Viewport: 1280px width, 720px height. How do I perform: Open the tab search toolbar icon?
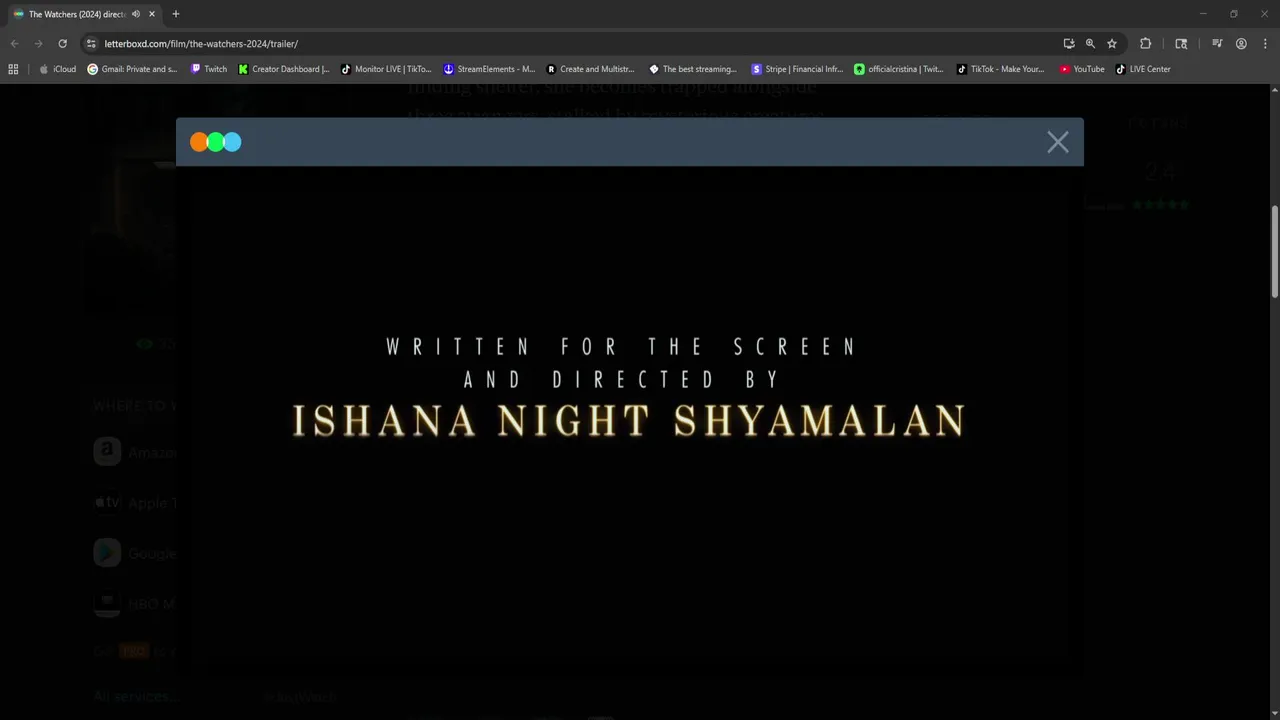coord(1181,44)
